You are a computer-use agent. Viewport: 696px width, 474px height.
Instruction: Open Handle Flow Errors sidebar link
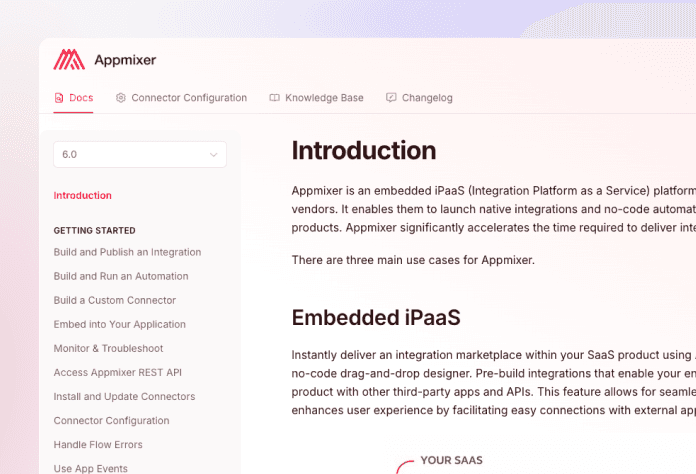point(98,444)
